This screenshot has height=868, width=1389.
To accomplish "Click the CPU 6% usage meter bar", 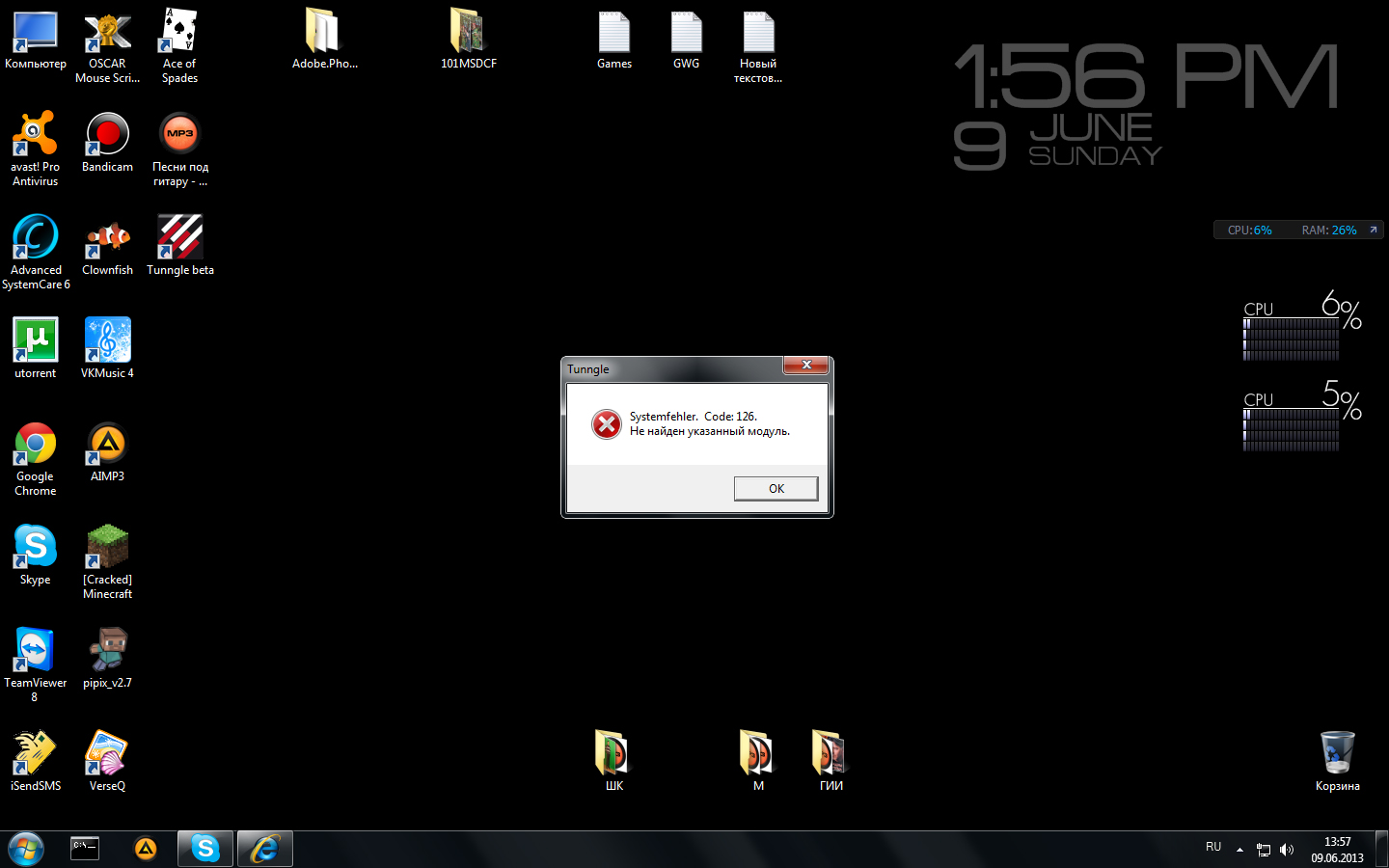I will tap(1291, 339).
